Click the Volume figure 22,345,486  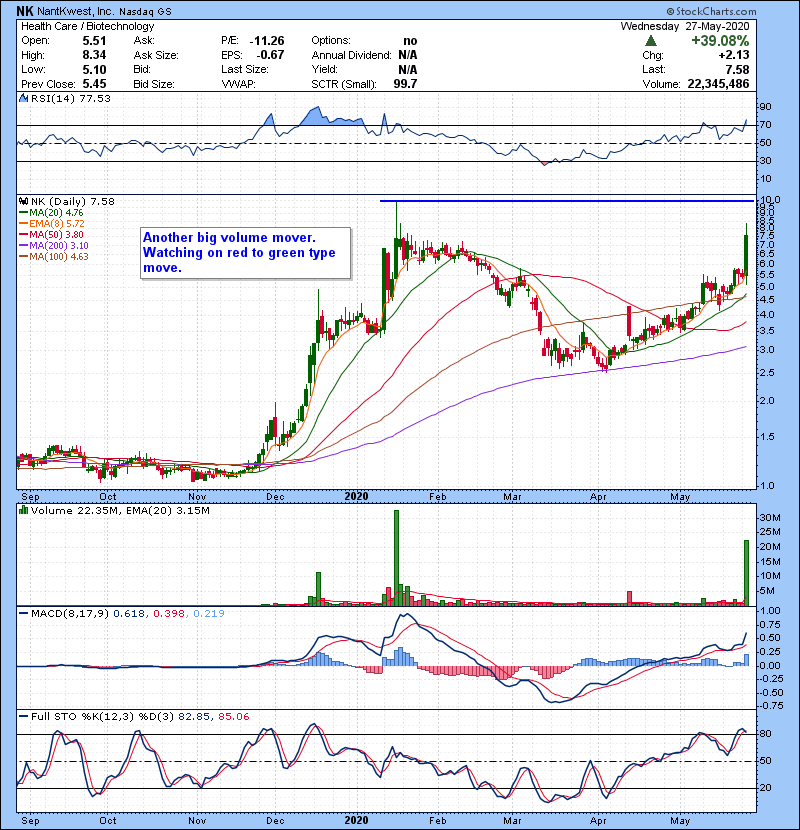click(718, 84)
